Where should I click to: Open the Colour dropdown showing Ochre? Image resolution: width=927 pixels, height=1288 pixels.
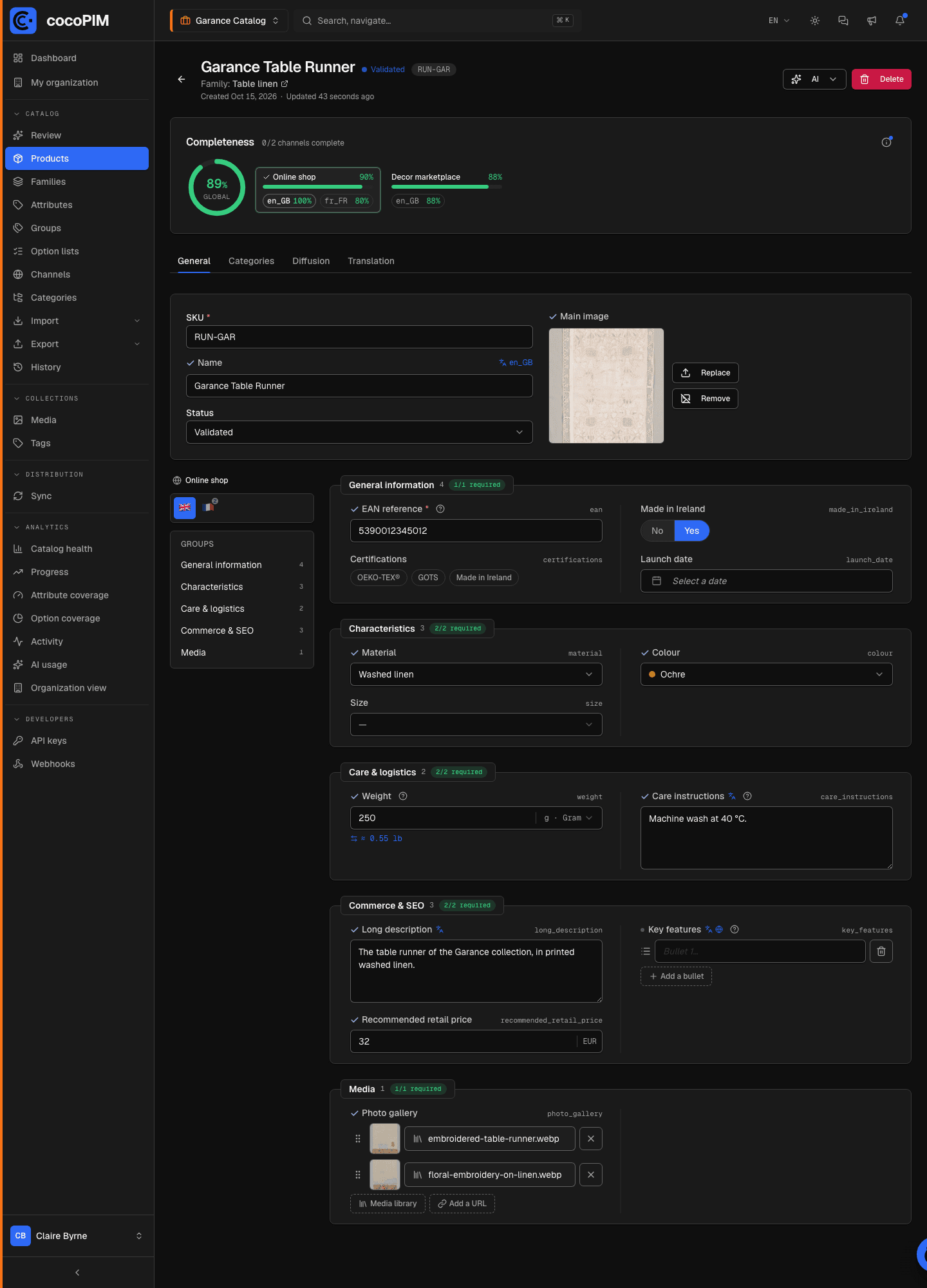[767, 674]
